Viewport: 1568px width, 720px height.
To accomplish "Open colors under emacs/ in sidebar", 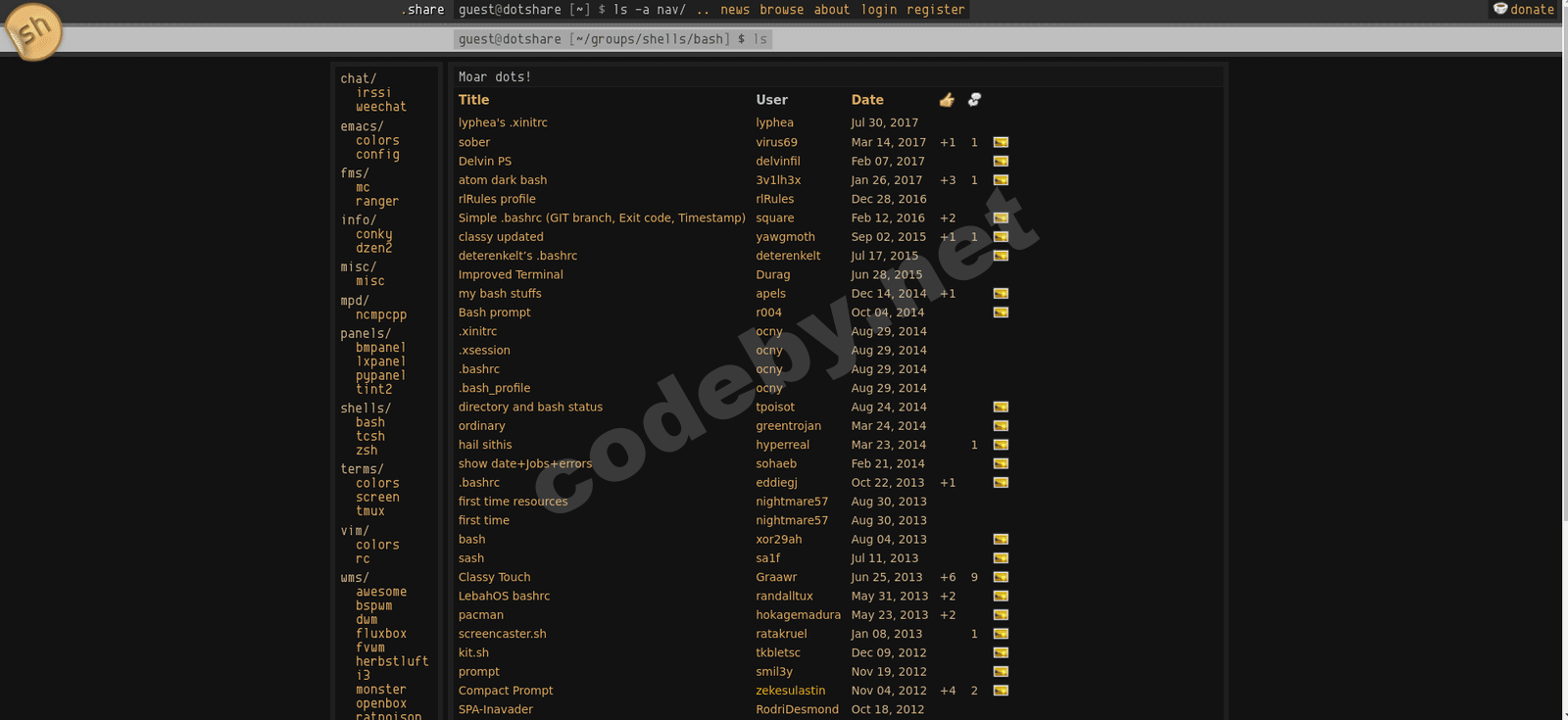I will 377,140.
